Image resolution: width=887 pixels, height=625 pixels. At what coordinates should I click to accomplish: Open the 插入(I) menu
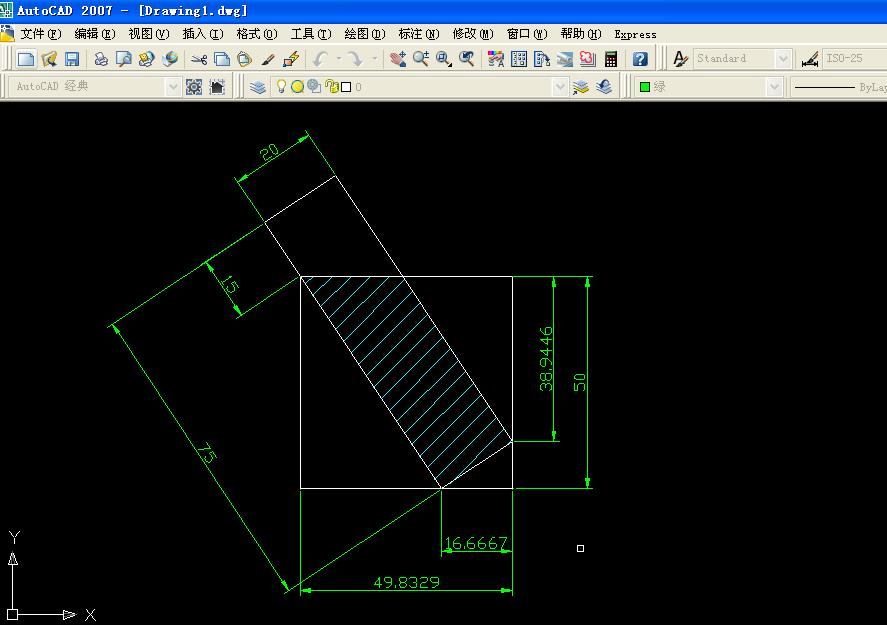[203, 34]
